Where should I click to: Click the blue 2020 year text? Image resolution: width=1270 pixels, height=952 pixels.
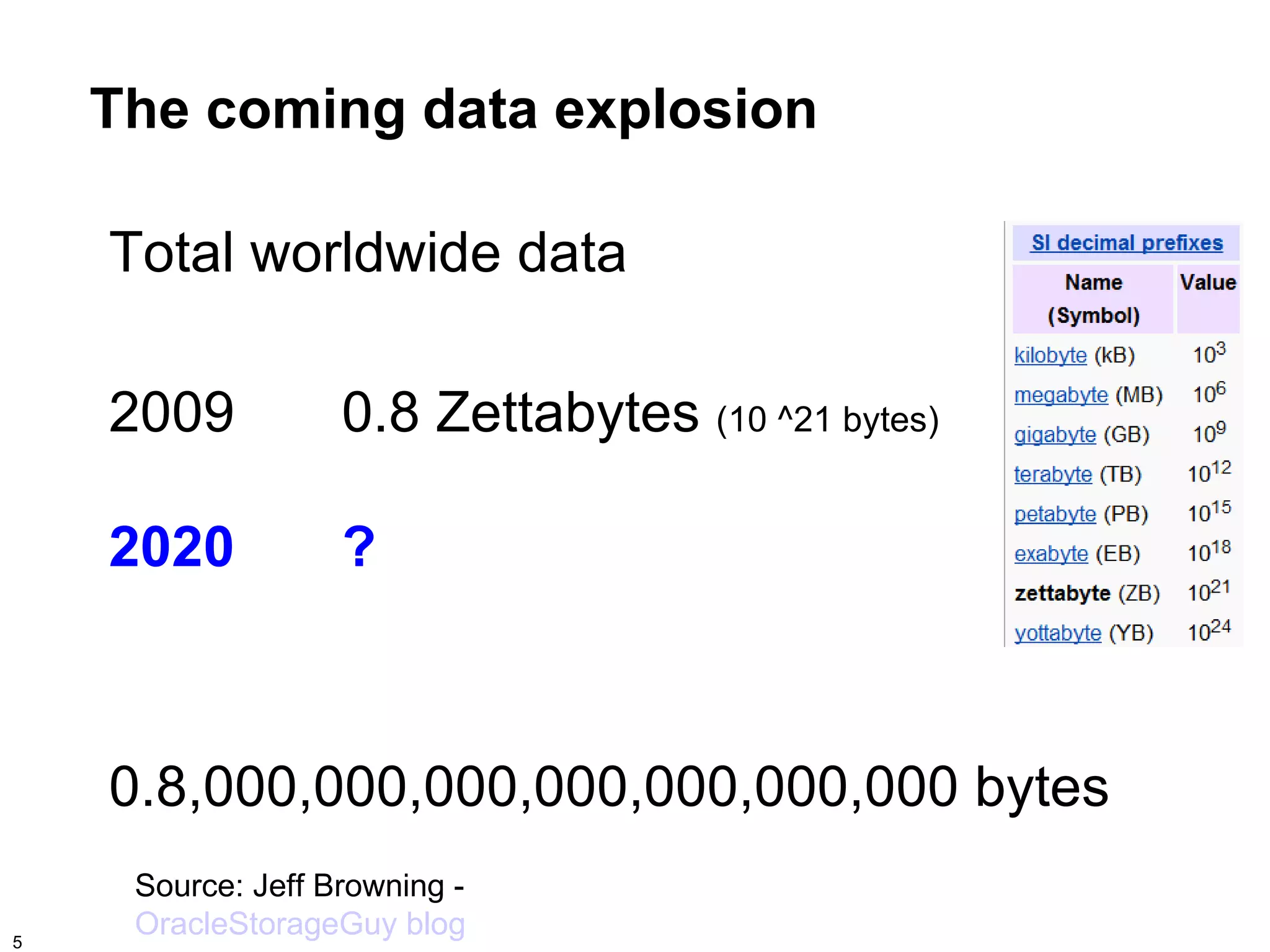(x=171, y=547)
